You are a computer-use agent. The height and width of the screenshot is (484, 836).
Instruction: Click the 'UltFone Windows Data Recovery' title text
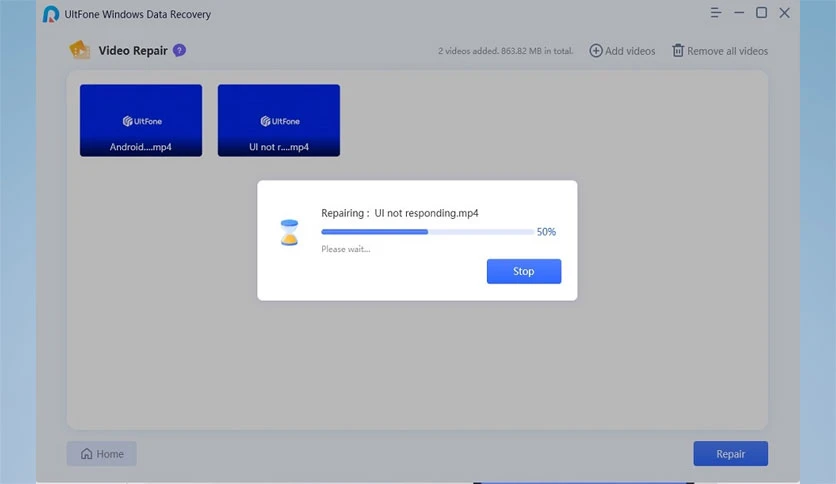[x=138, y=14]
